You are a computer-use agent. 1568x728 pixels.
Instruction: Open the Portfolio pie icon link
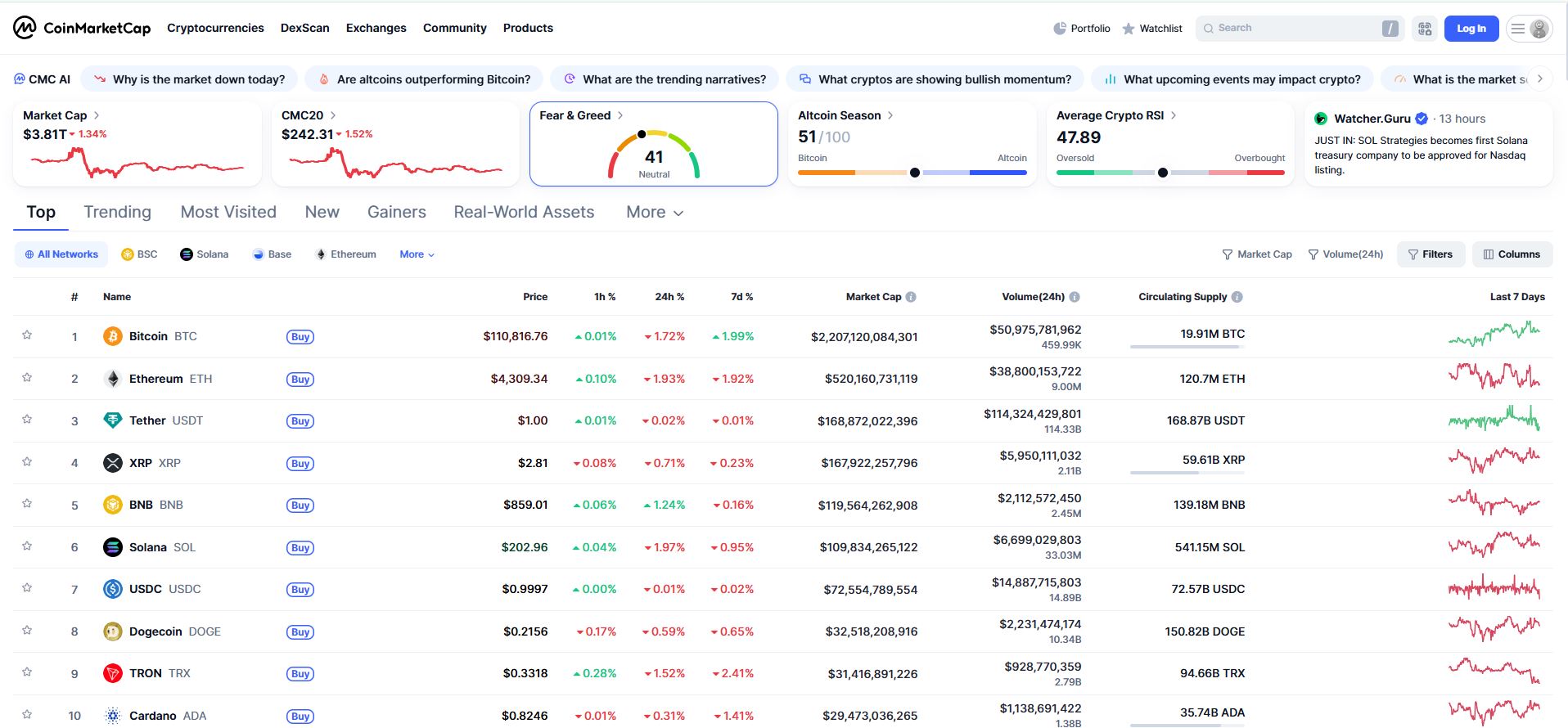1081,28
